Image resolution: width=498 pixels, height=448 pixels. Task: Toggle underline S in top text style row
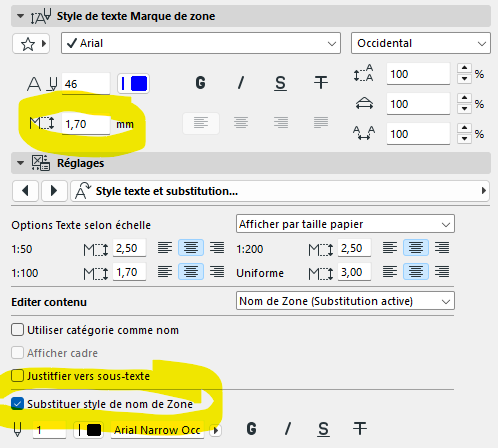click(x=280, y=83)
